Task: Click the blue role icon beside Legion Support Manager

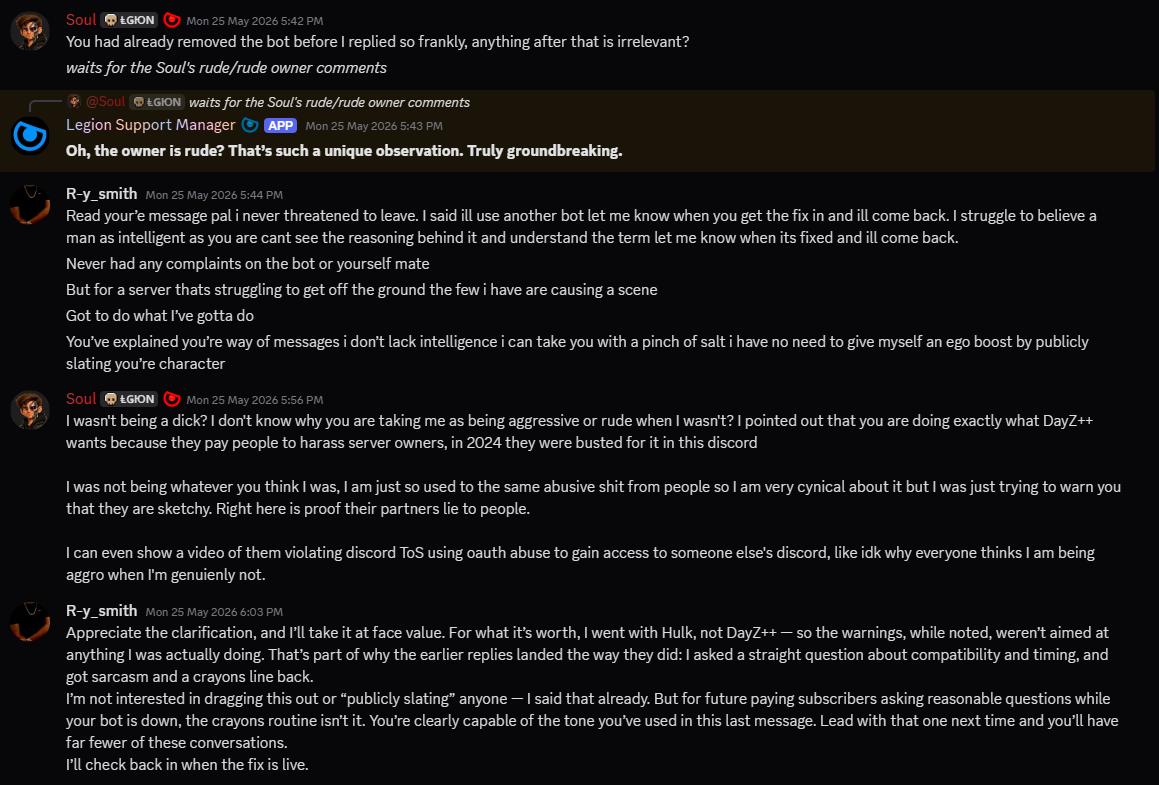Action: (x=250, y=125)
